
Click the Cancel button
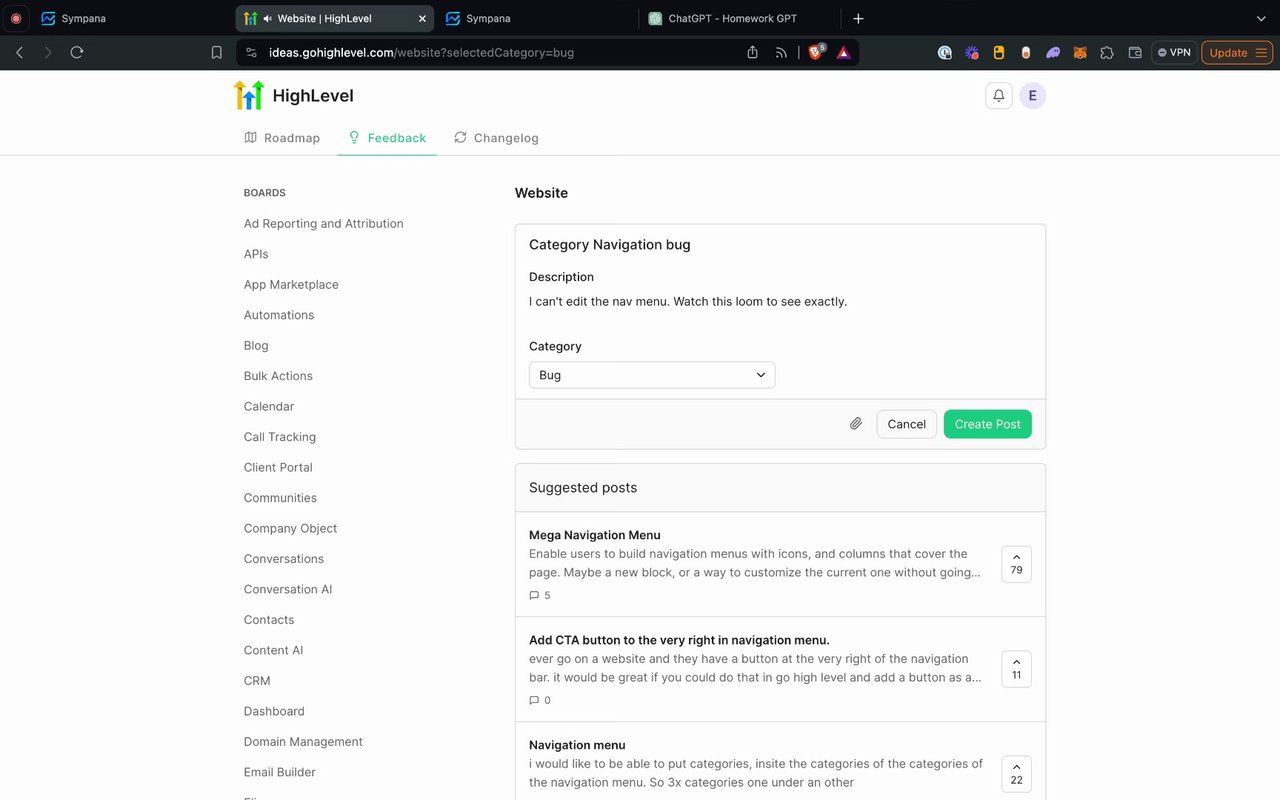coord(906,424)
